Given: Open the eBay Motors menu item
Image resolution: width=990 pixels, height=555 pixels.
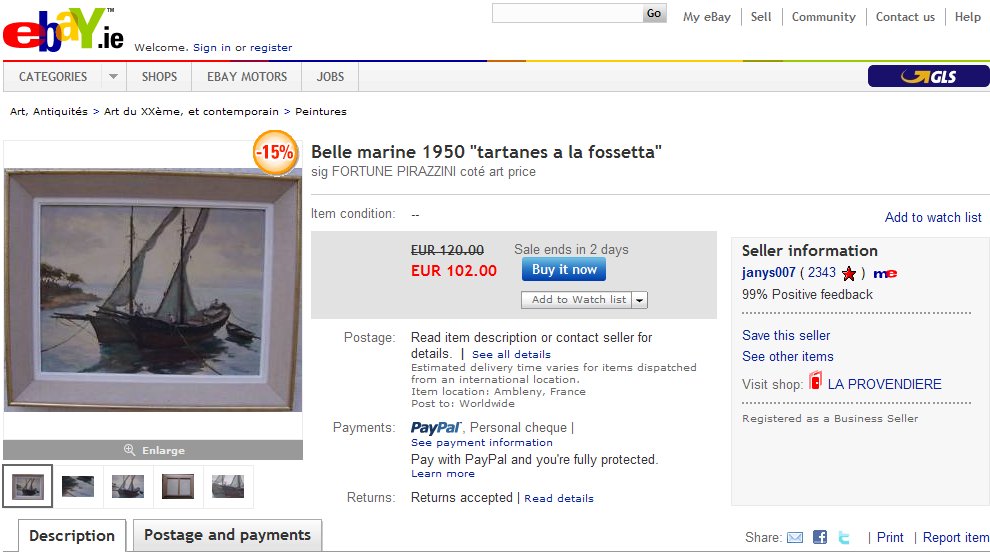Looking at the screenshot, I should (247, 77).
